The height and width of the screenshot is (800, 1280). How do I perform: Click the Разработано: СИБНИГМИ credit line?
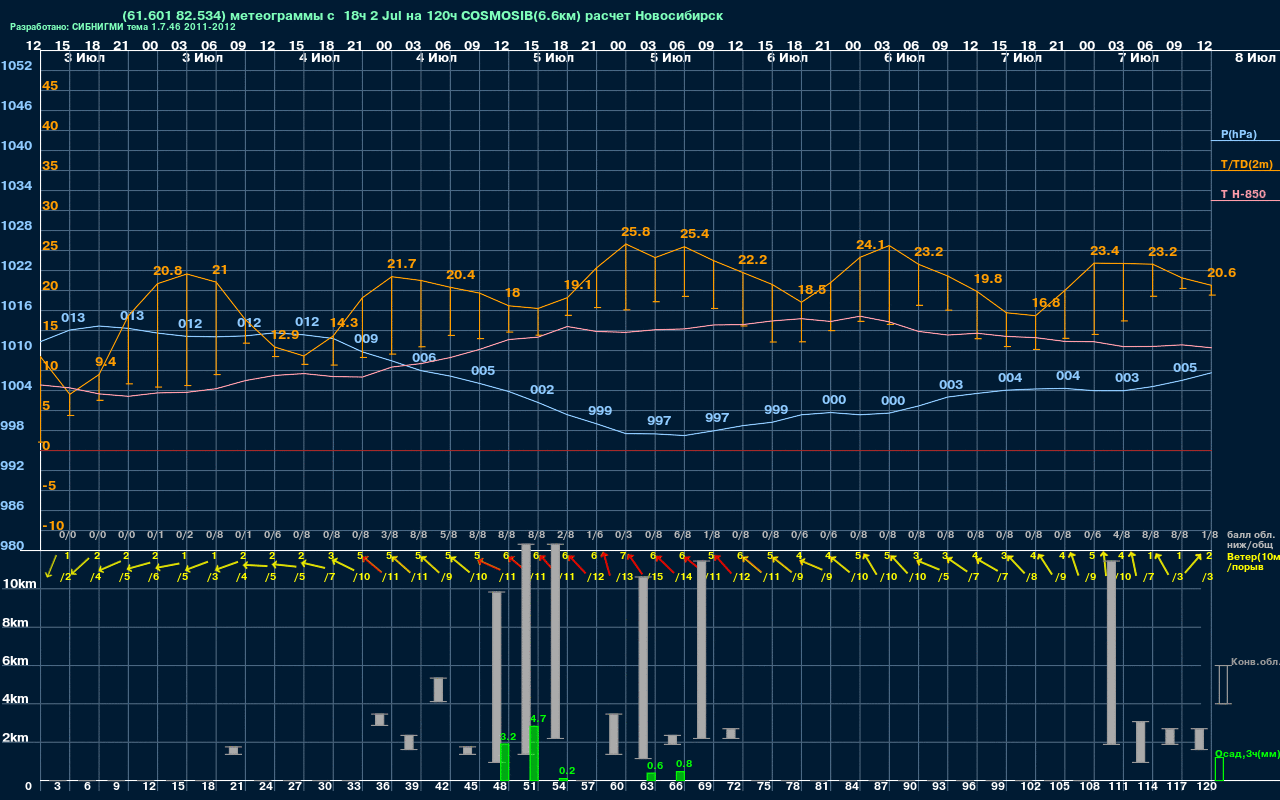(123, 27)
